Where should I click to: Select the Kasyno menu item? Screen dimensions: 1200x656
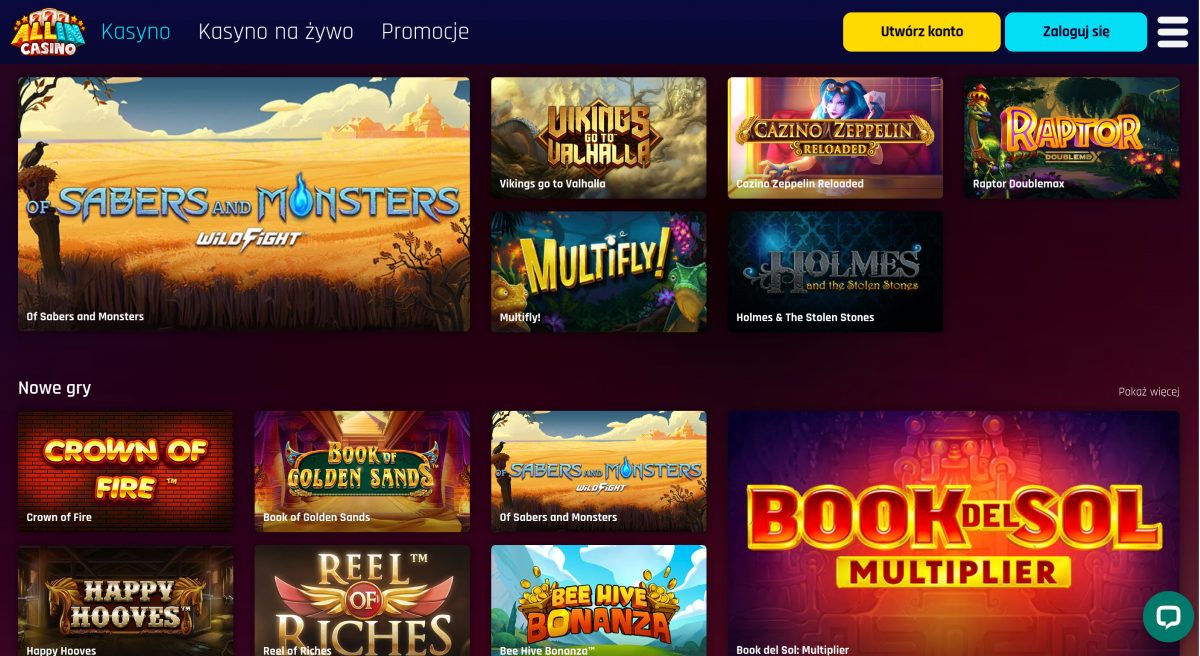tap(136, 32)
